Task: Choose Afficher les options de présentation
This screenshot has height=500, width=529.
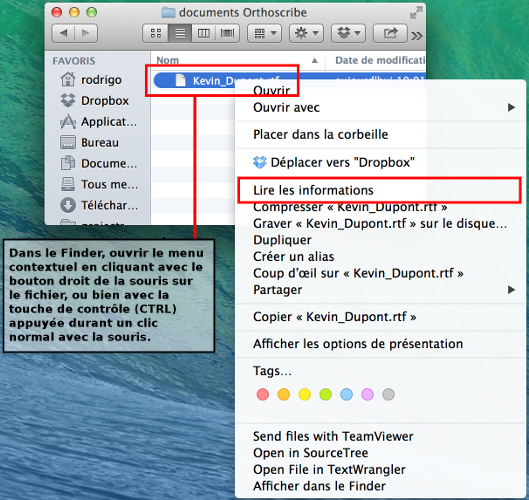Action: point(381,344)
